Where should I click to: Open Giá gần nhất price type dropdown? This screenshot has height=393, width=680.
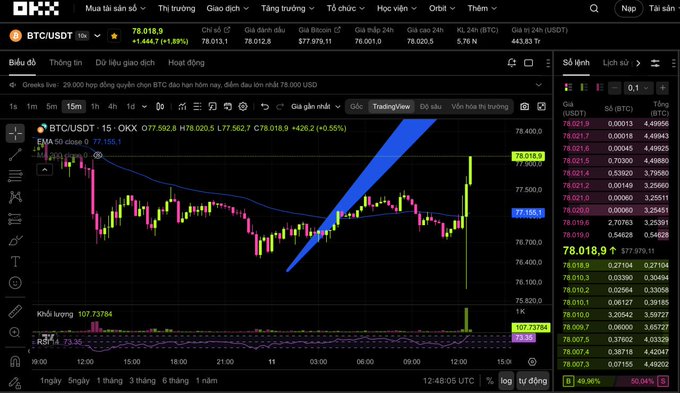[x=316, y=106]
